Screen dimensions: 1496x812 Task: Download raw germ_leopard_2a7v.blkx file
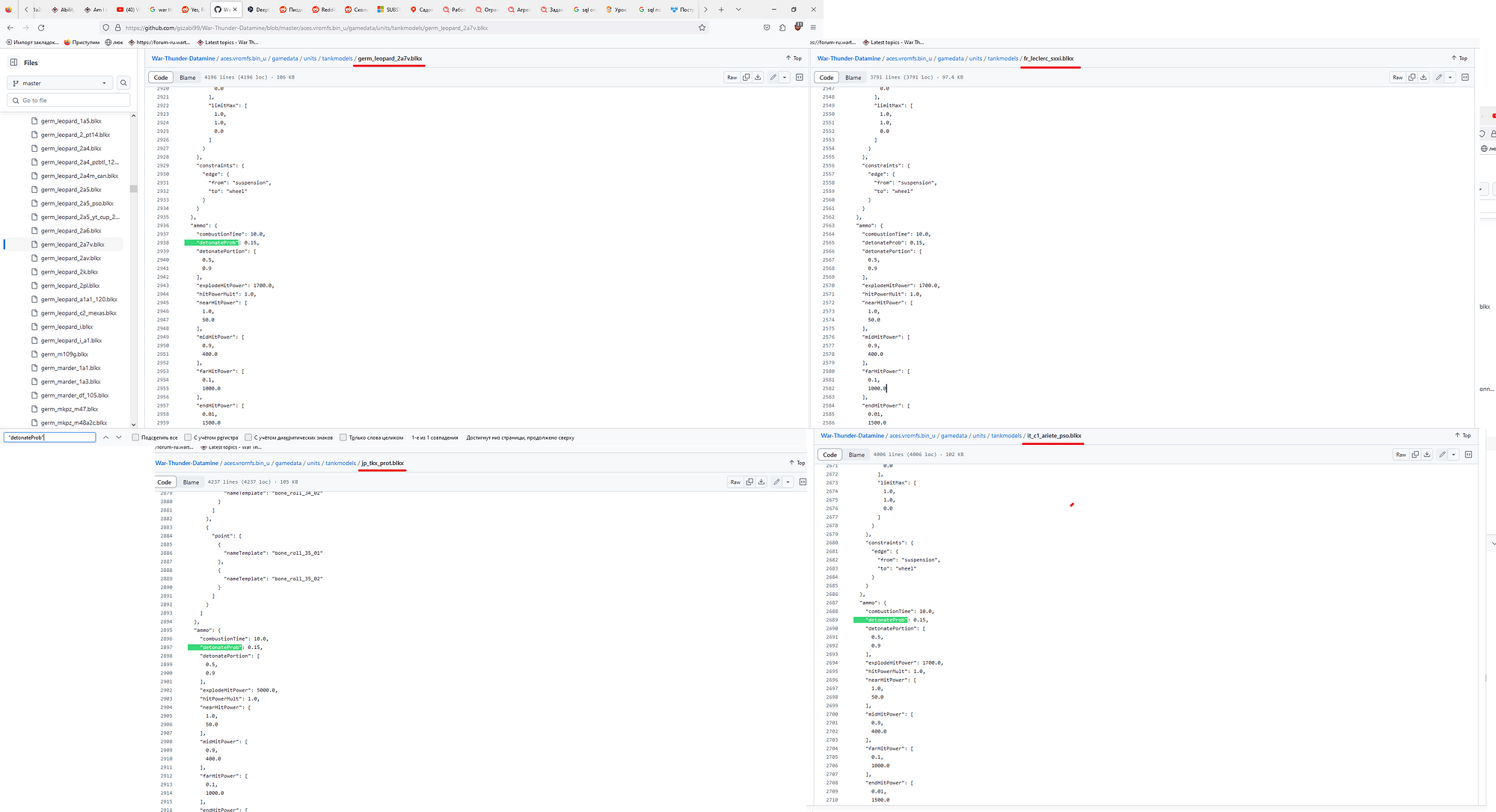coord(758,77)
